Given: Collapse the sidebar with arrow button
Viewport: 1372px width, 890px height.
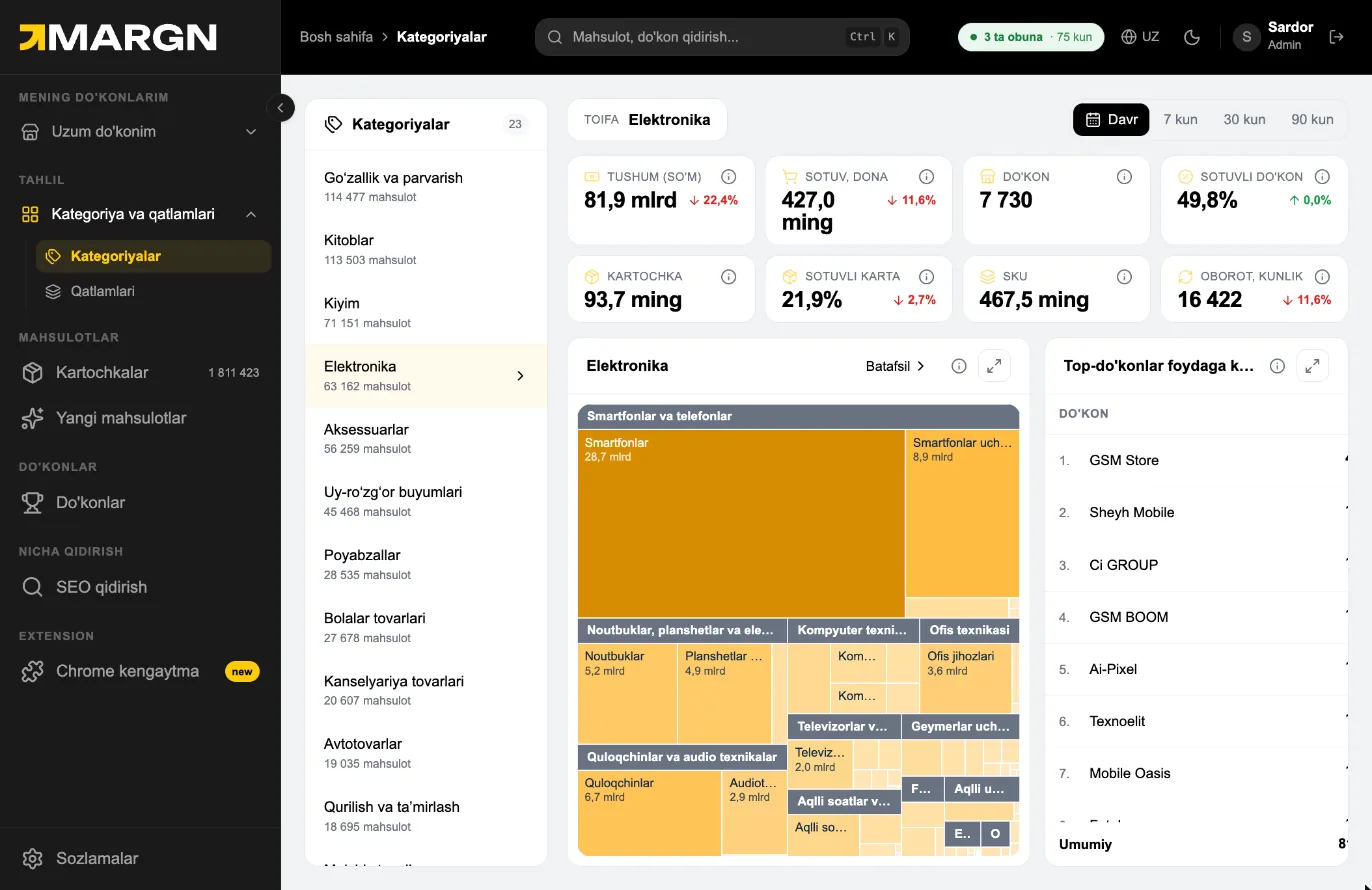Looking at the screenshot, I should coord(281,107).
